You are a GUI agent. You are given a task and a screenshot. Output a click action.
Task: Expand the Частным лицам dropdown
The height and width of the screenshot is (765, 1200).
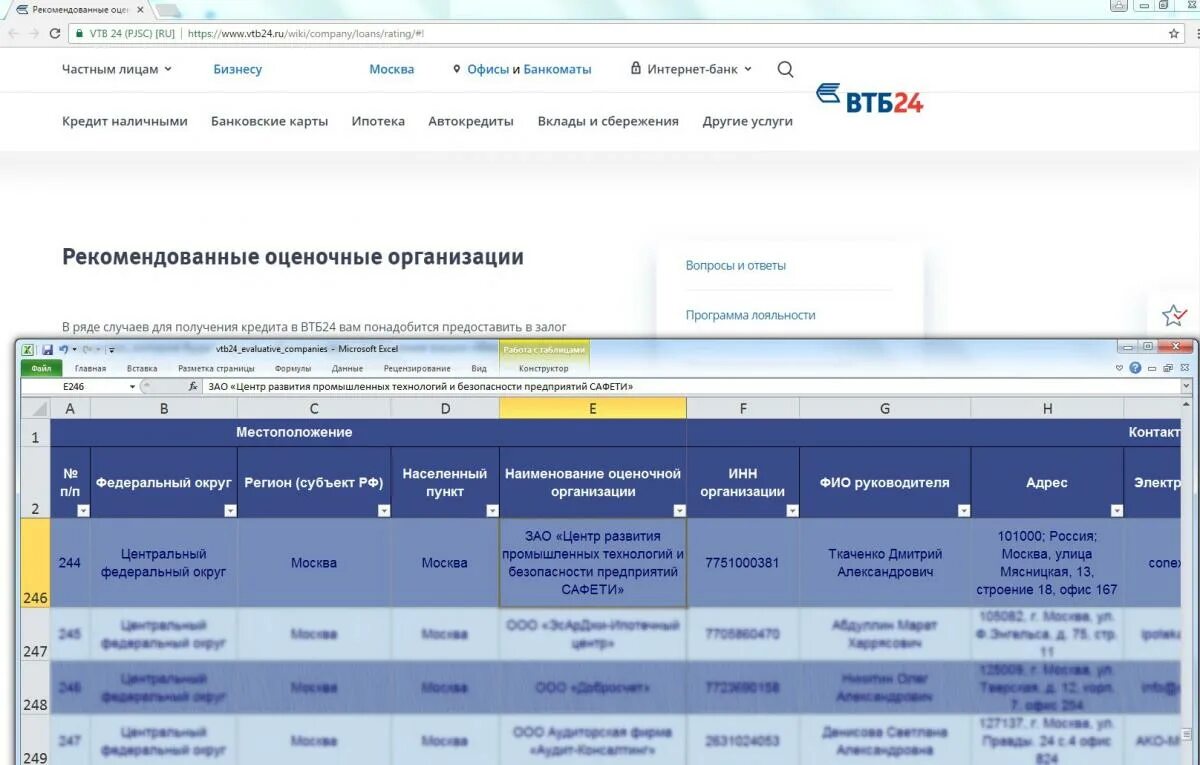click(x=168, y=69)
